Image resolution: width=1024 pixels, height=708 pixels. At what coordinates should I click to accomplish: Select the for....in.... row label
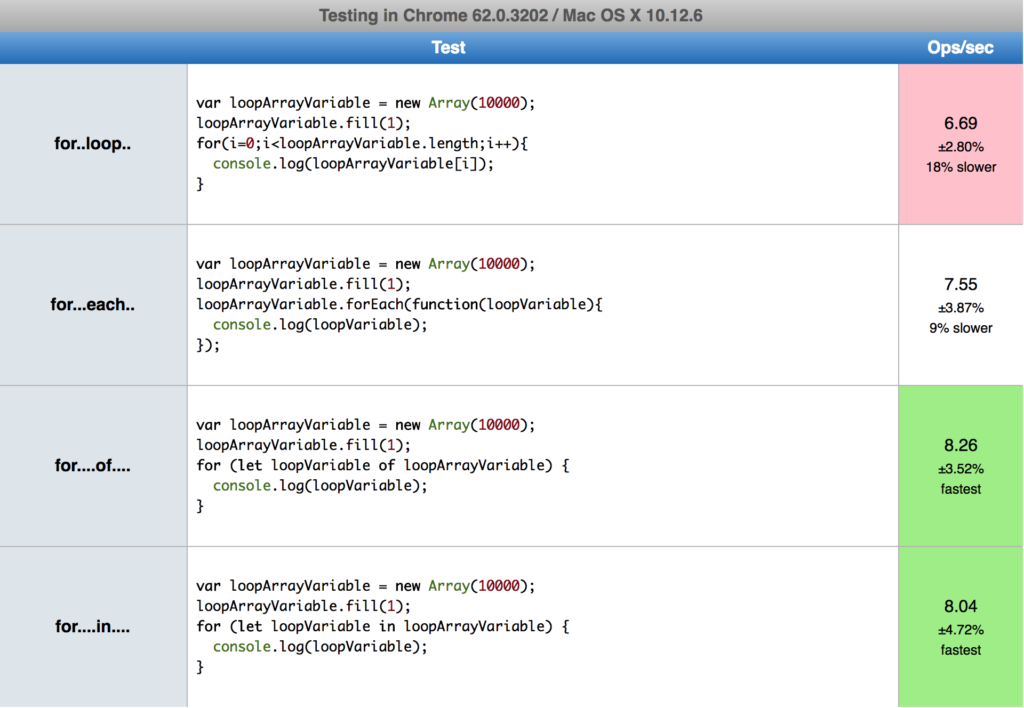tap(91, 626)
